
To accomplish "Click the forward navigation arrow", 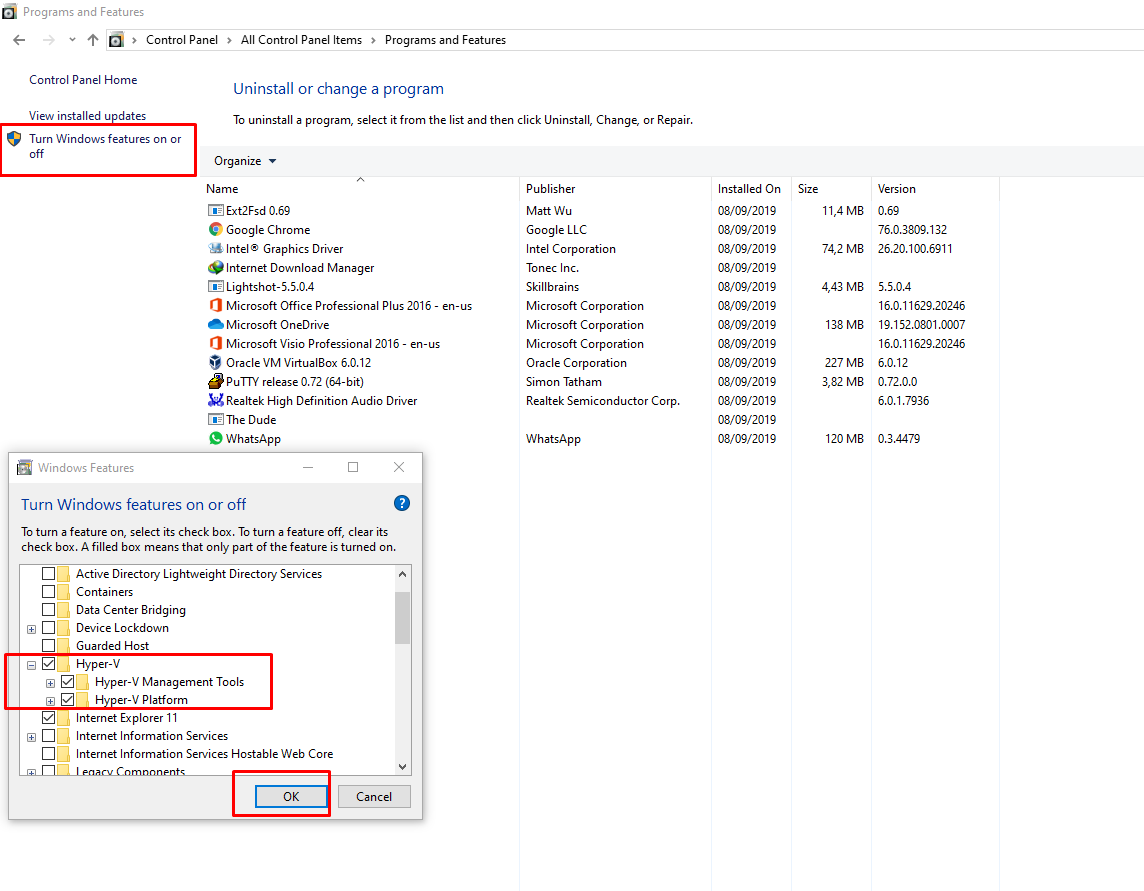I will click(x=49, y=40).
